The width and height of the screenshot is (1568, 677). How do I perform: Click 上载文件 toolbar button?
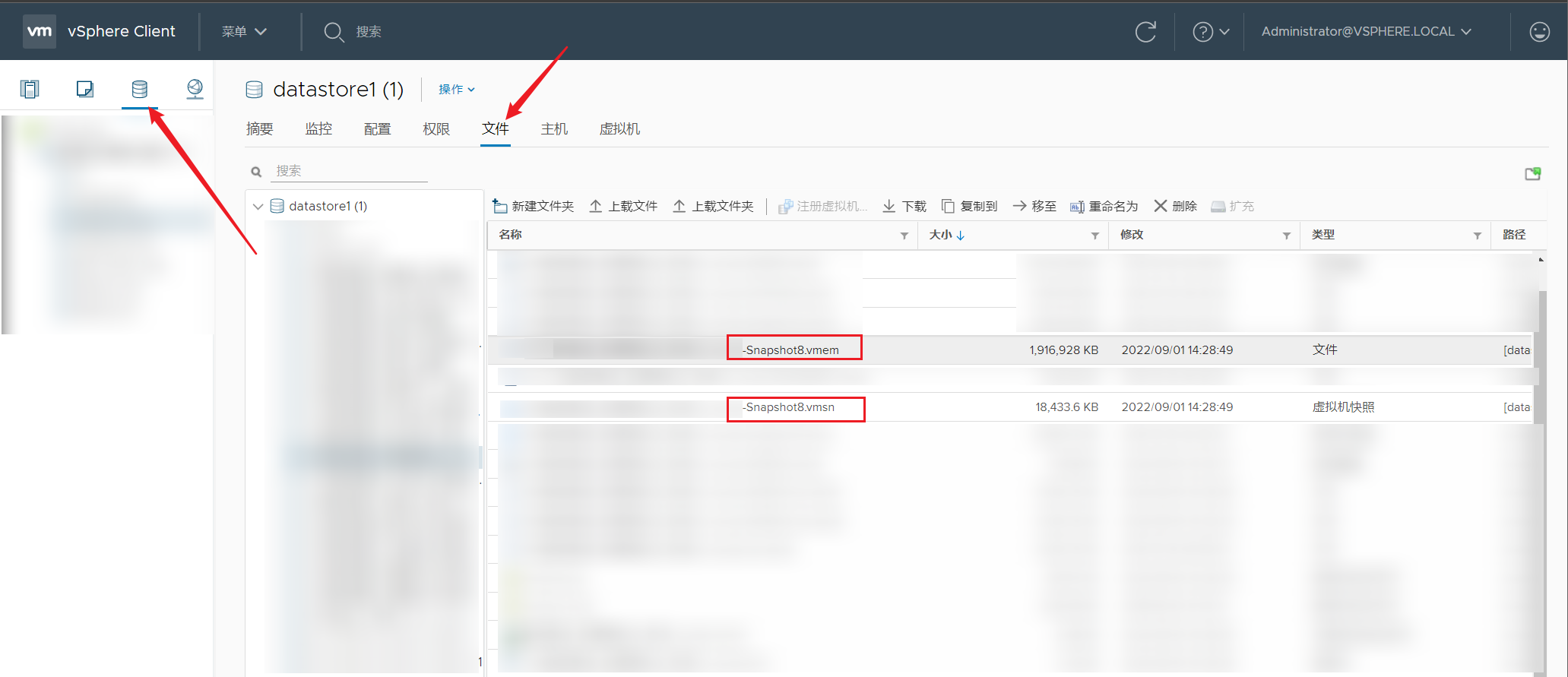(x=623, y=206)
